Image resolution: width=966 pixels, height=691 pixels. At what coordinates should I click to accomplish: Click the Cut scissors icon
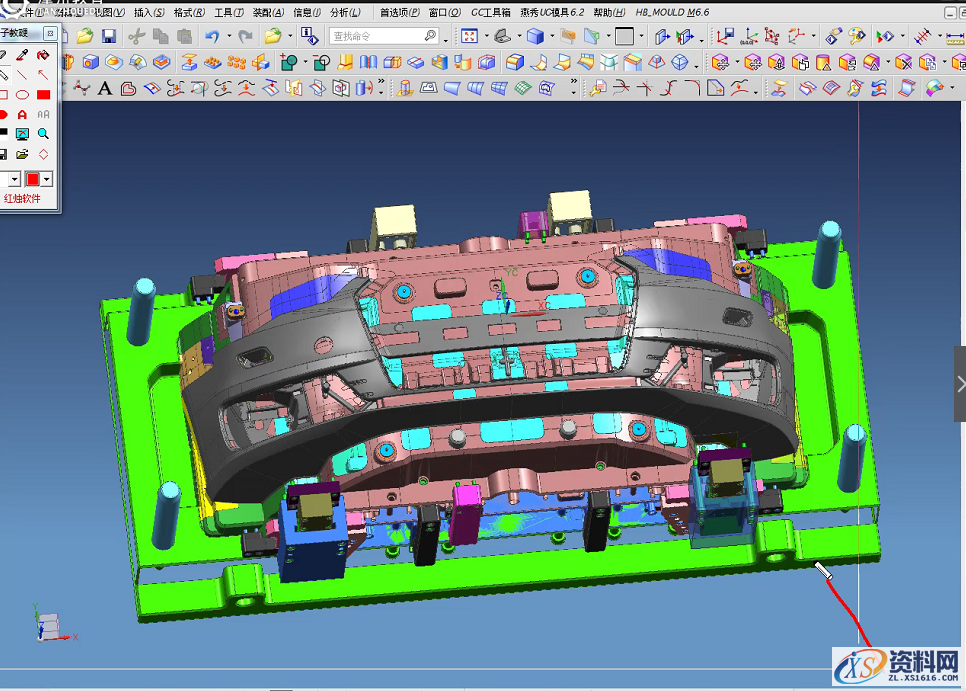click(x=138, y=36)
